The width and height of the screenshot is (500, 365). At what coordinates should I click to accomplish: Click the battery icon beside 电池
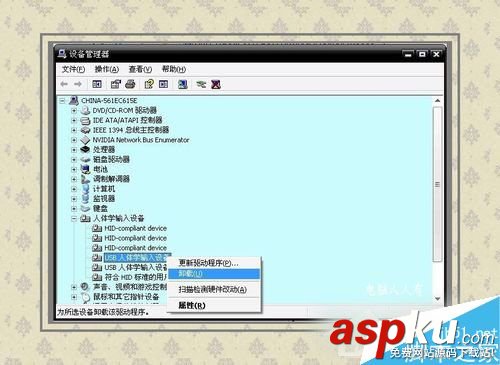tap(86, 169)
